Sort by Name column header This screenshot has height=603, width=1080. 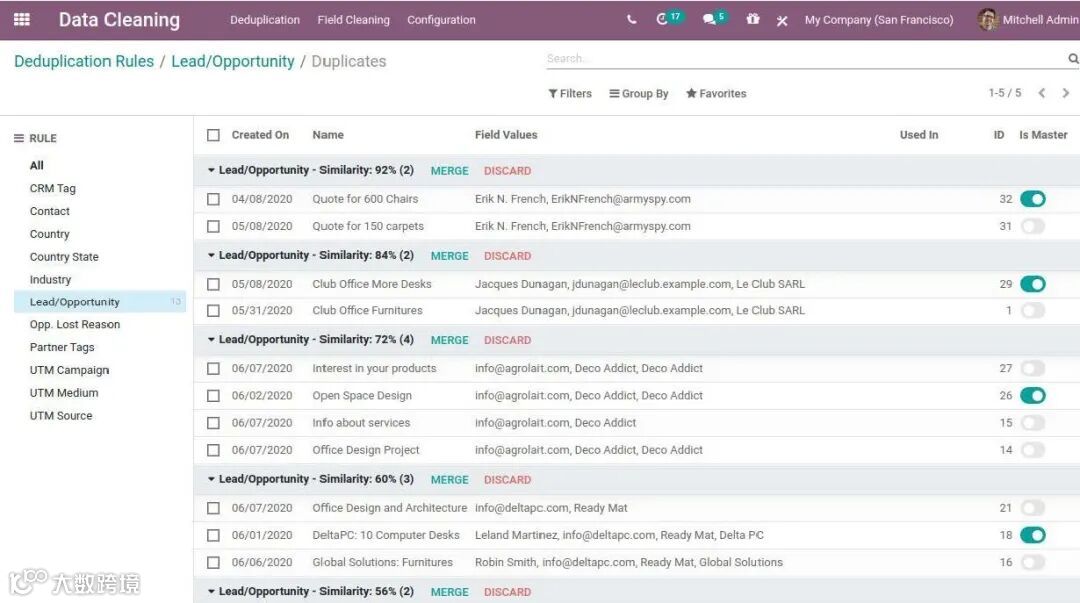pos(328,135)
